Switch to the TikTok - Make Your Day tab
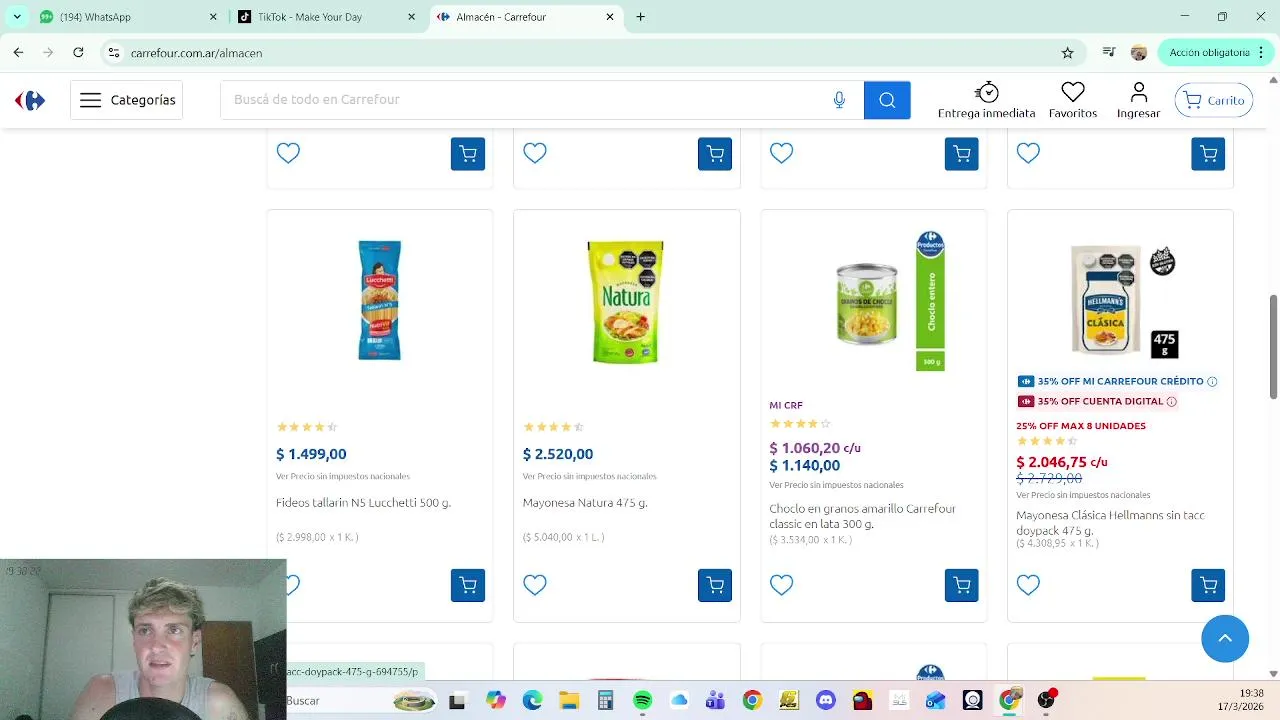1280x720 pixels. (x=325, y=17)
